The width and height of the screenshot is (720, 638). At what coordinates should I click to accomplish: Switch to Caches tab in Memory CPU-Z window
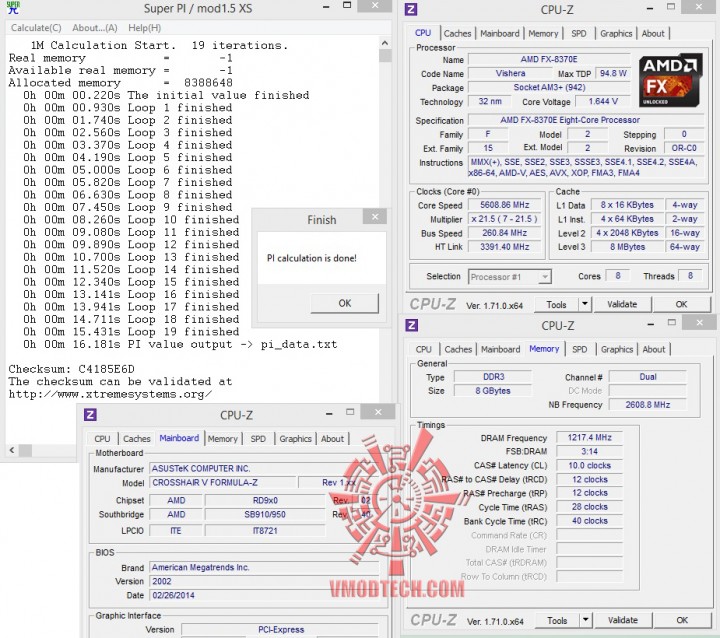pos(458,350)
